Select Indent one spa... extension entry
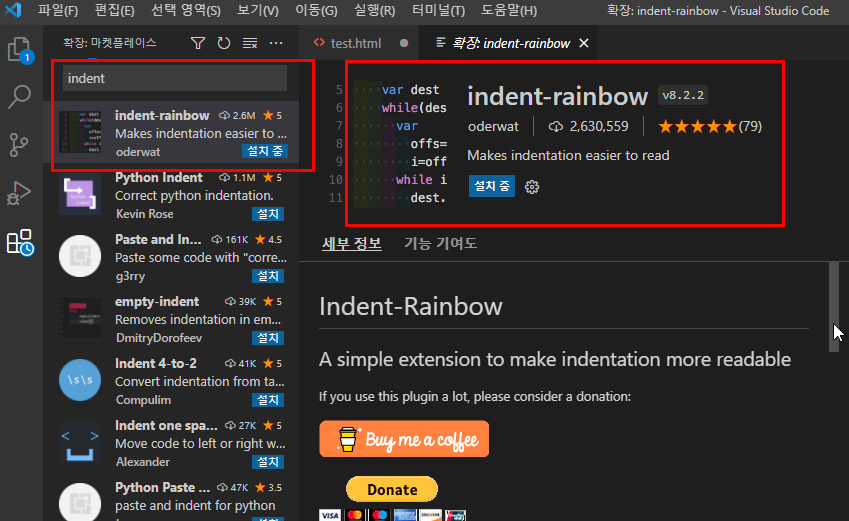The image size is (849, 521). click(x=172, y=442)
